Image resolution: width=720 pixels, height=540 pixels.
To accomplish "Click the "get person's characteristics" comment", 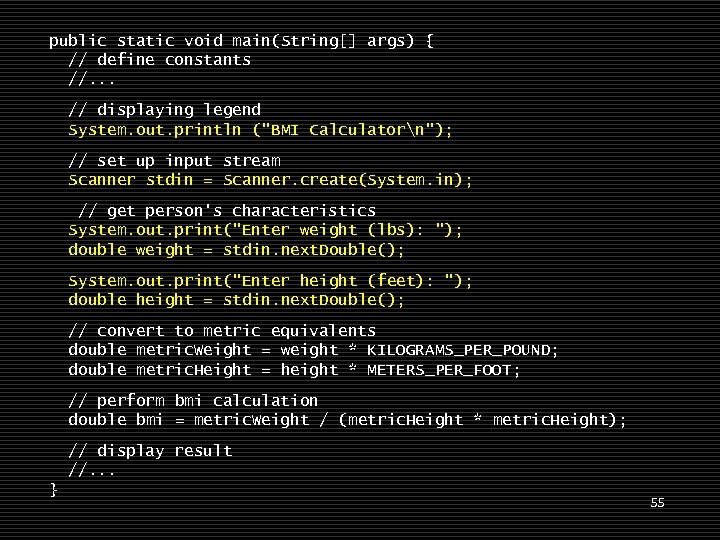I will [x=227, y=211].
